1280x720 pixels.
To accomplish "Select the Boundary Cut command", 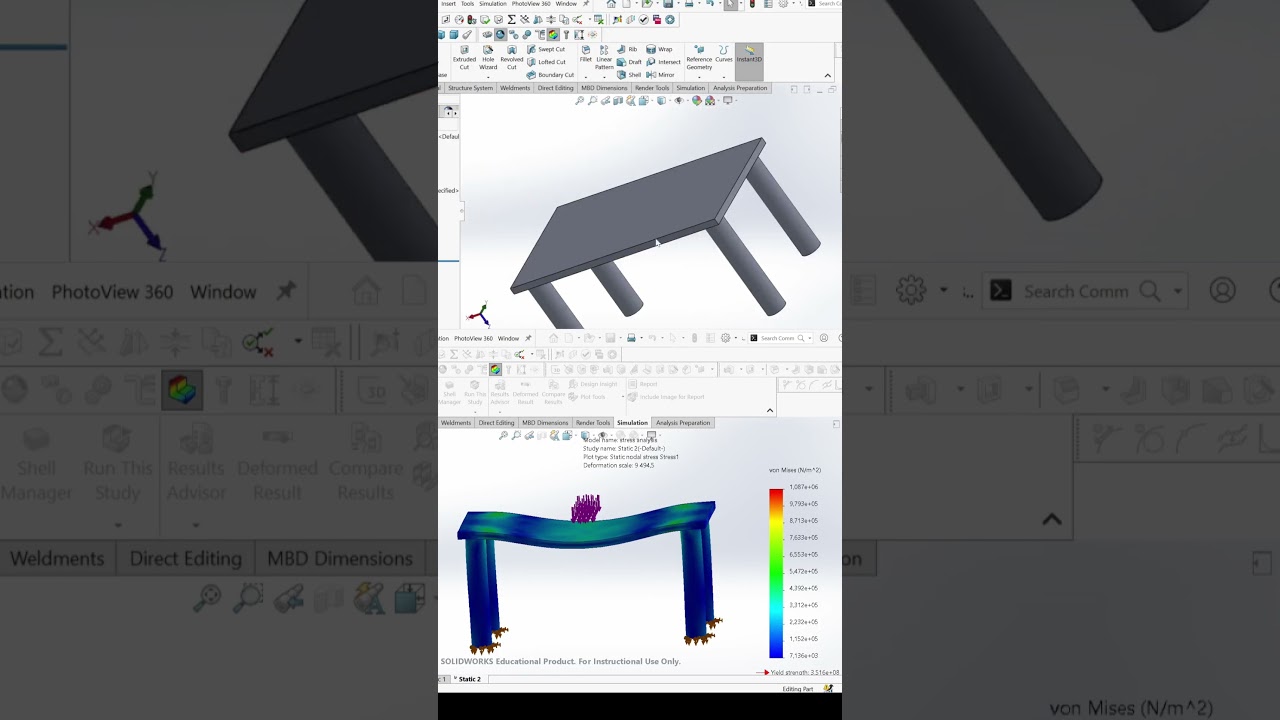I will point(550,75).
